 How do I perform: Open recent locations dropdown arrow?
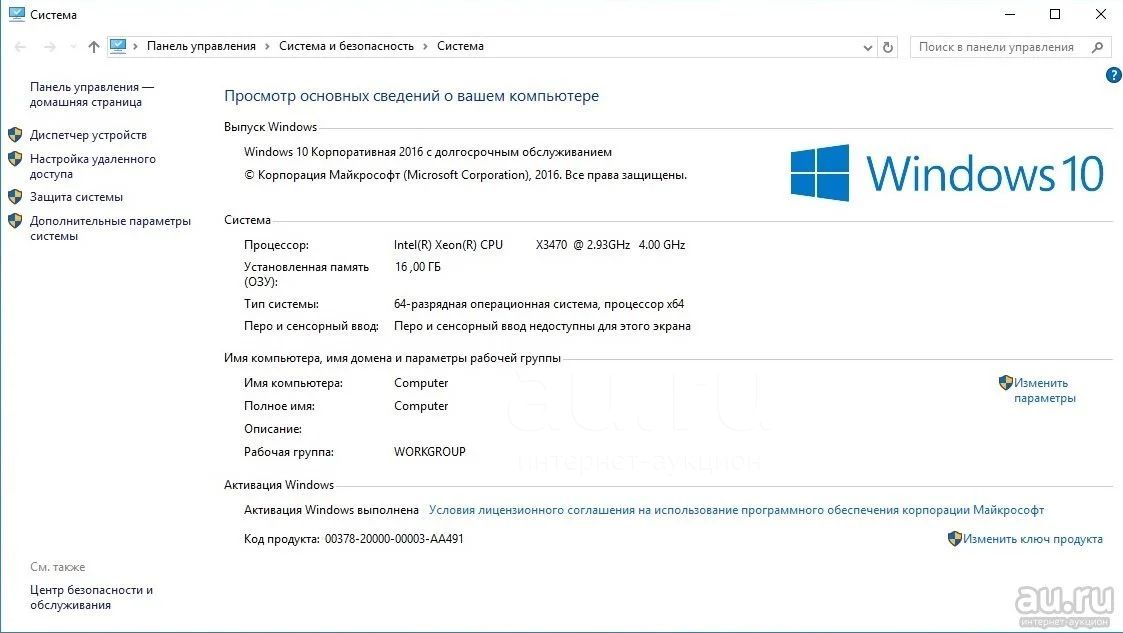(x=72, y=47)
